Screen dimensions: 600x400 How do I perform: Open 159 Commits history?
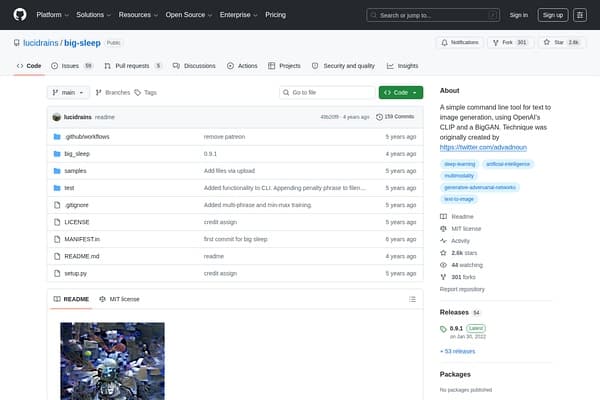[395, 117]
